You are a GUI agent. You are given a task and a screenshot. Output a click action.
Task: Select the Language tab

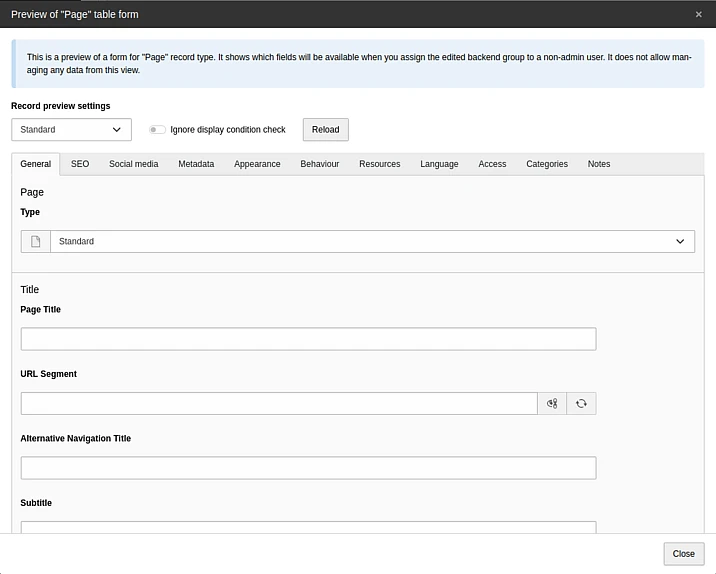[x=439, y=164]
